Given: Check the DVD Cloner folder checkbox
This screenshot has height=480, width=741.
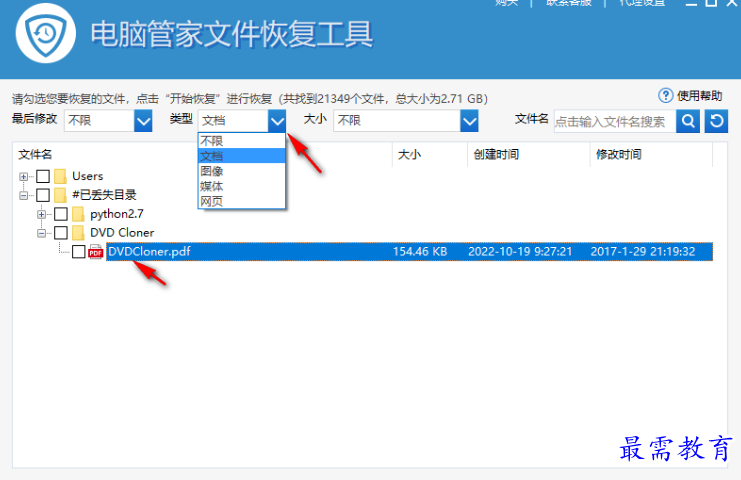Looking at the screenshot, I should point(61,233).
